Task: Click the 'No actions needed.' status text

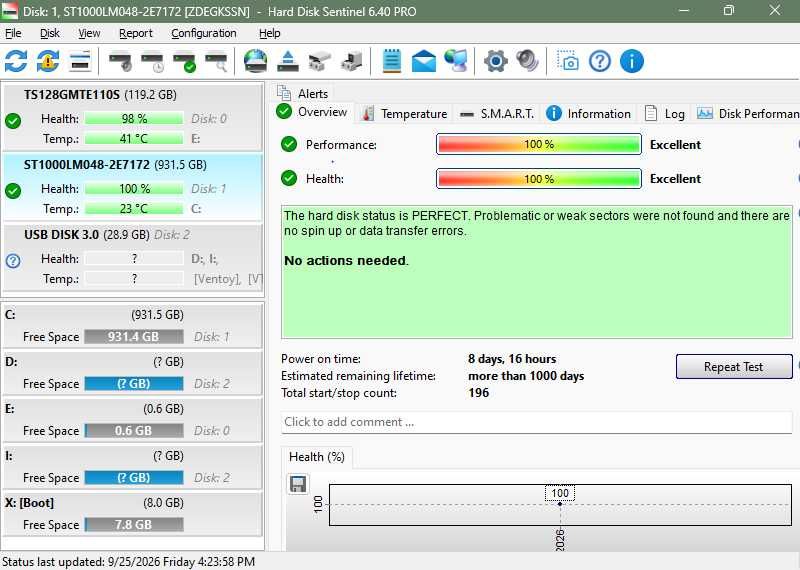Action: (x=346, y=261)
